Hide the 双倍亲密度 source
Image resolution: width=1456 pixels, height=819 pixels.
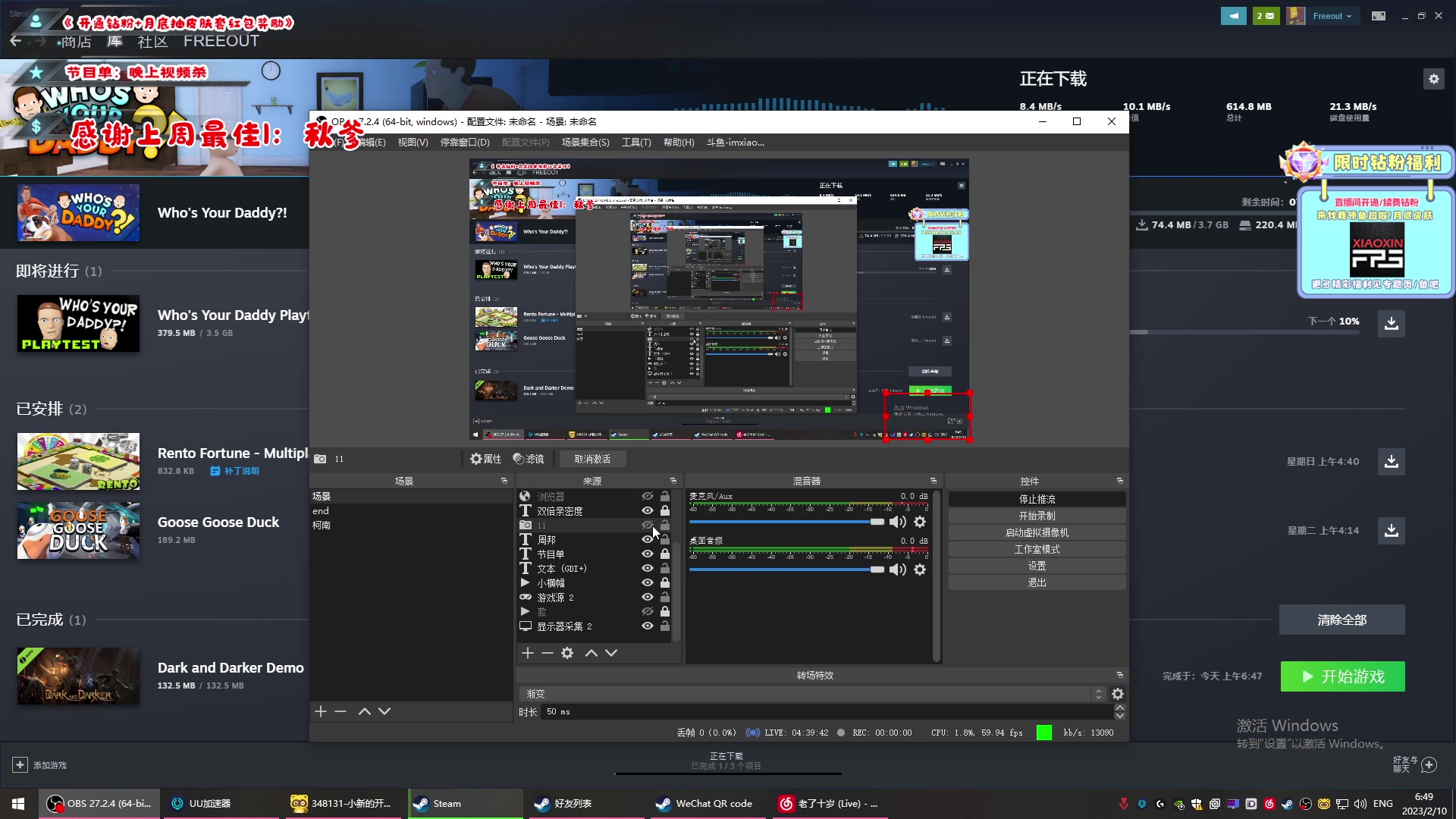pyautogui.click(x=647, y=511)
